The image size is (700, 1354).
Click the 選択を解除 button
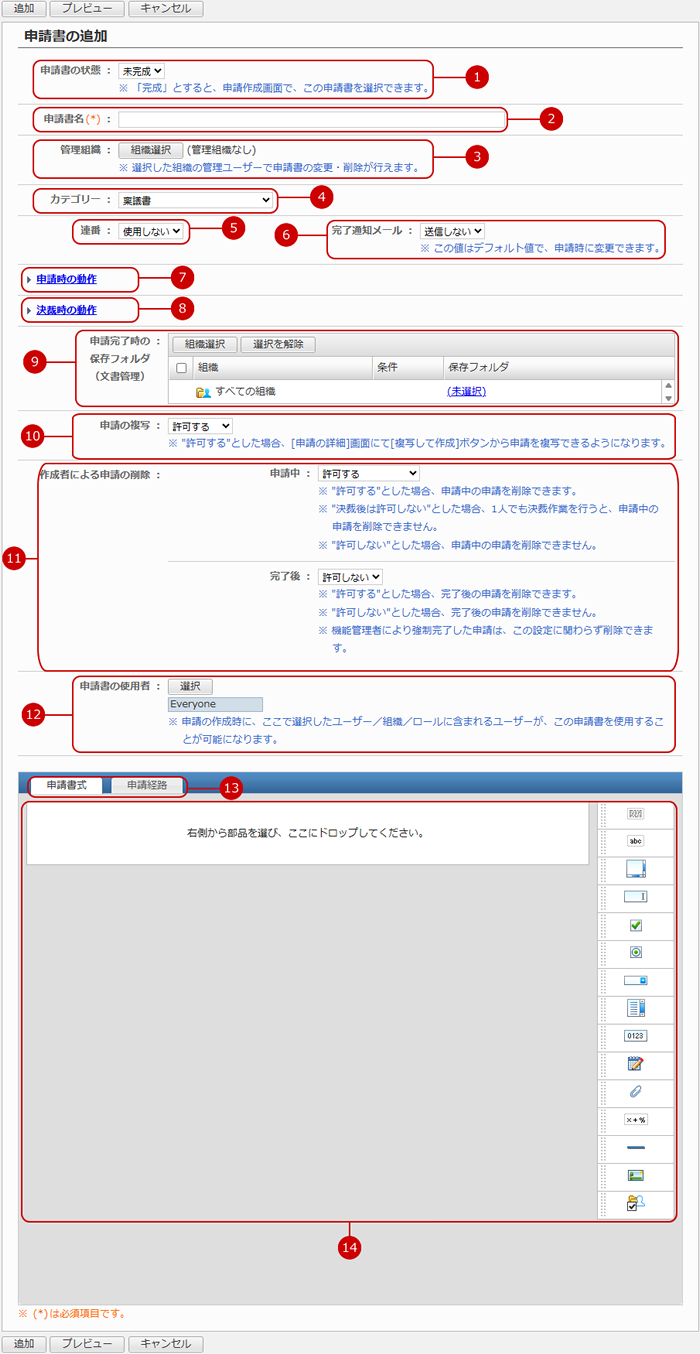click(x=279, y=344)
